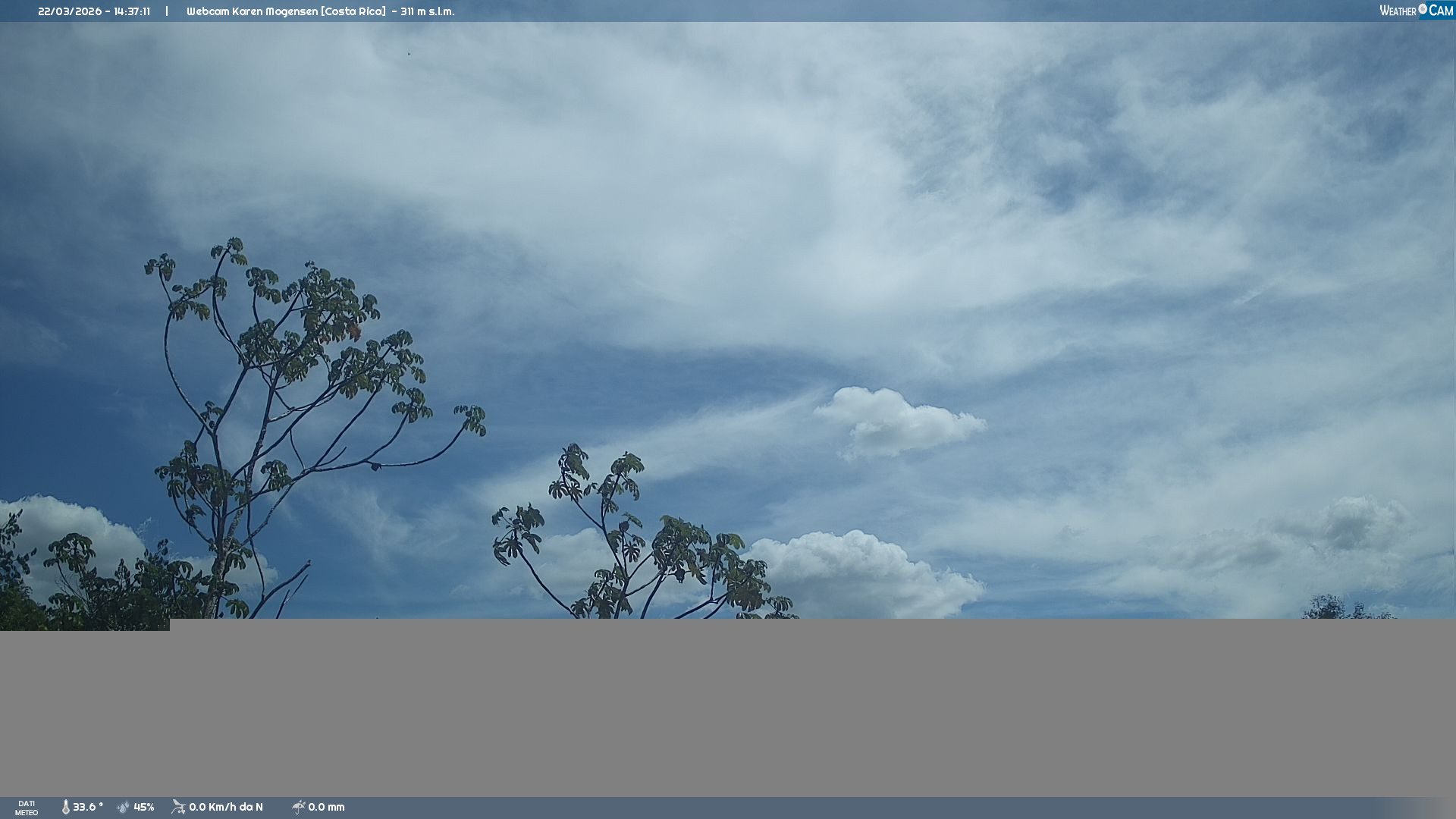Click the vertical separator in the title bar
This screenshot has height=819, width=1456.
tap(167, 11)
